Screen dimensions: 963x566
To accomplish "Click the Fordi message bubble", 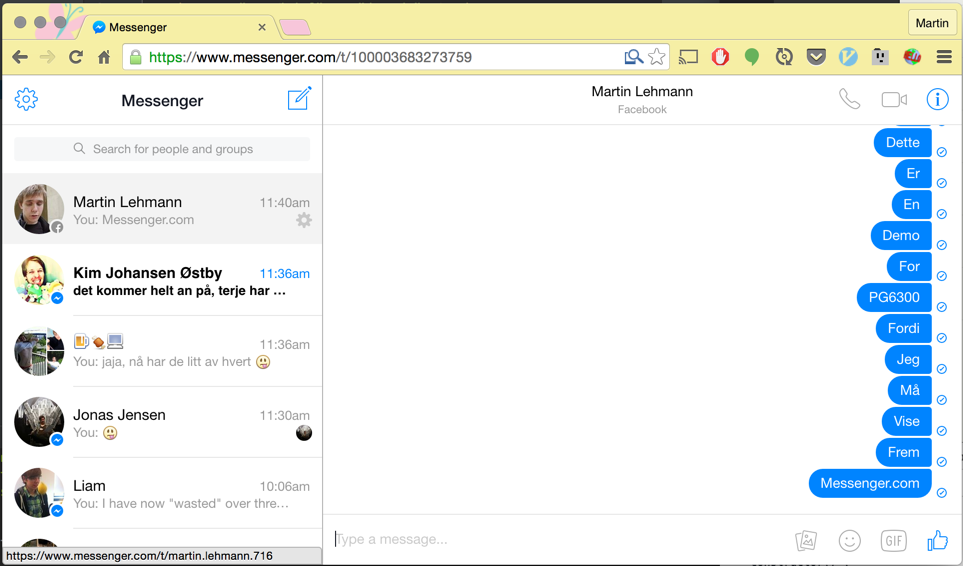I will (903, 328).
